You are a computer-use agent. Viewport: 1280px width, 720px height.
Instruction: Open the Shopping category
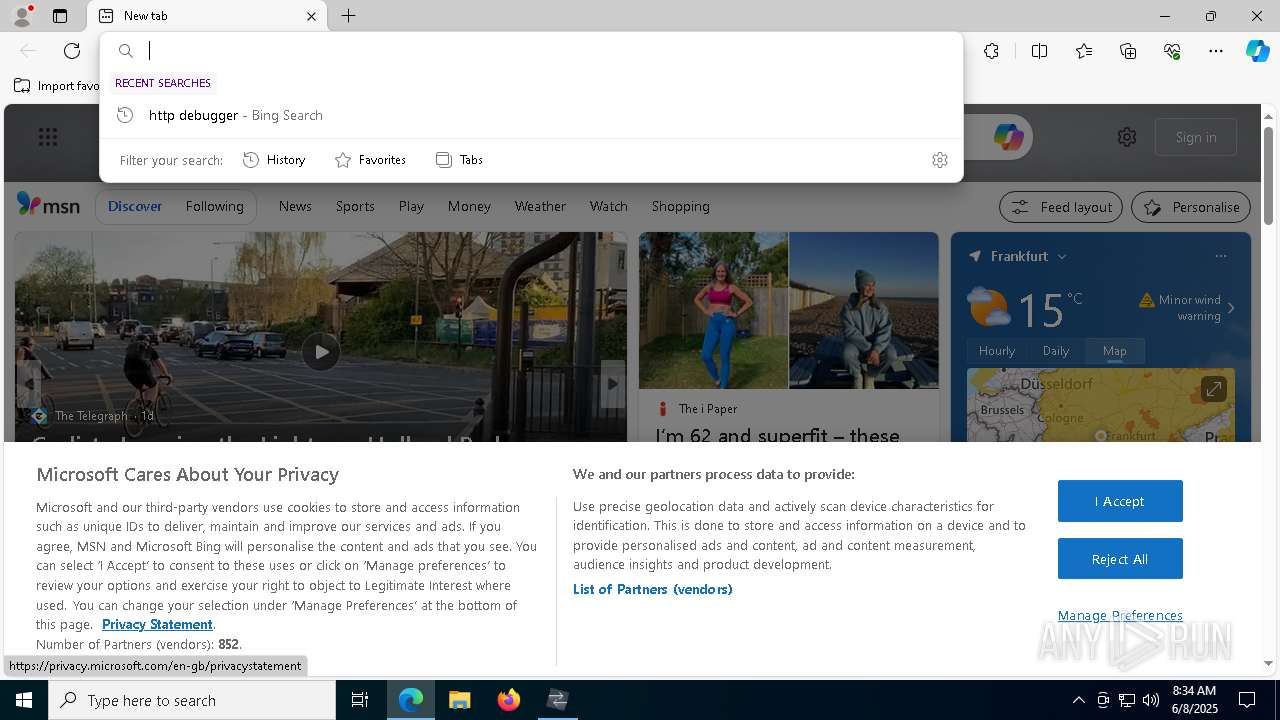(x=680, y=206)
